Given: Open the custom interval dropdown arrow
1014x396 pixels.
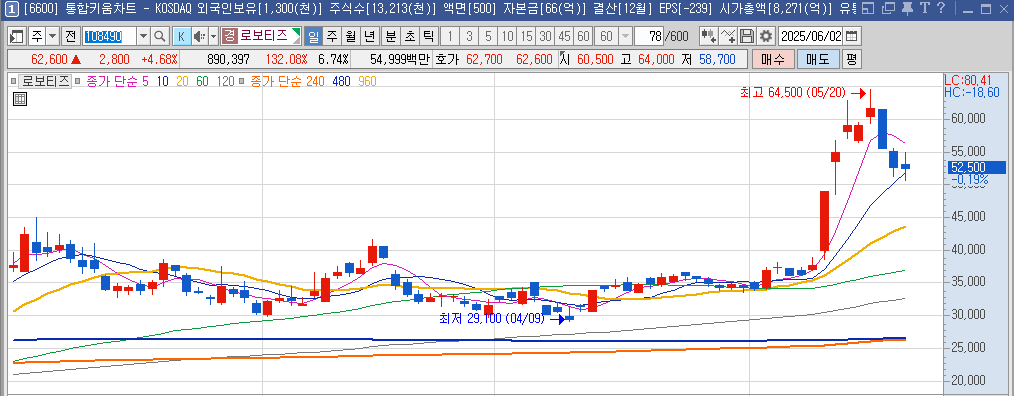Looking at the screenshot, I should point(625,36).
